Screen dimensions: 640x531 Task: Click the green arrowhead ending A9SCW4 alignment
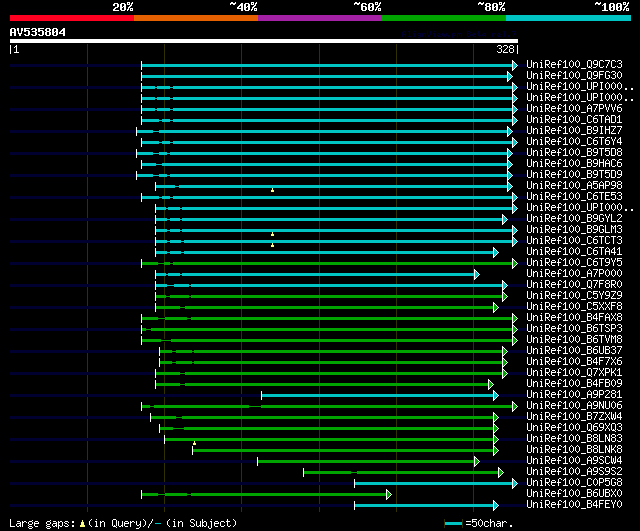[x=477, y=462]
